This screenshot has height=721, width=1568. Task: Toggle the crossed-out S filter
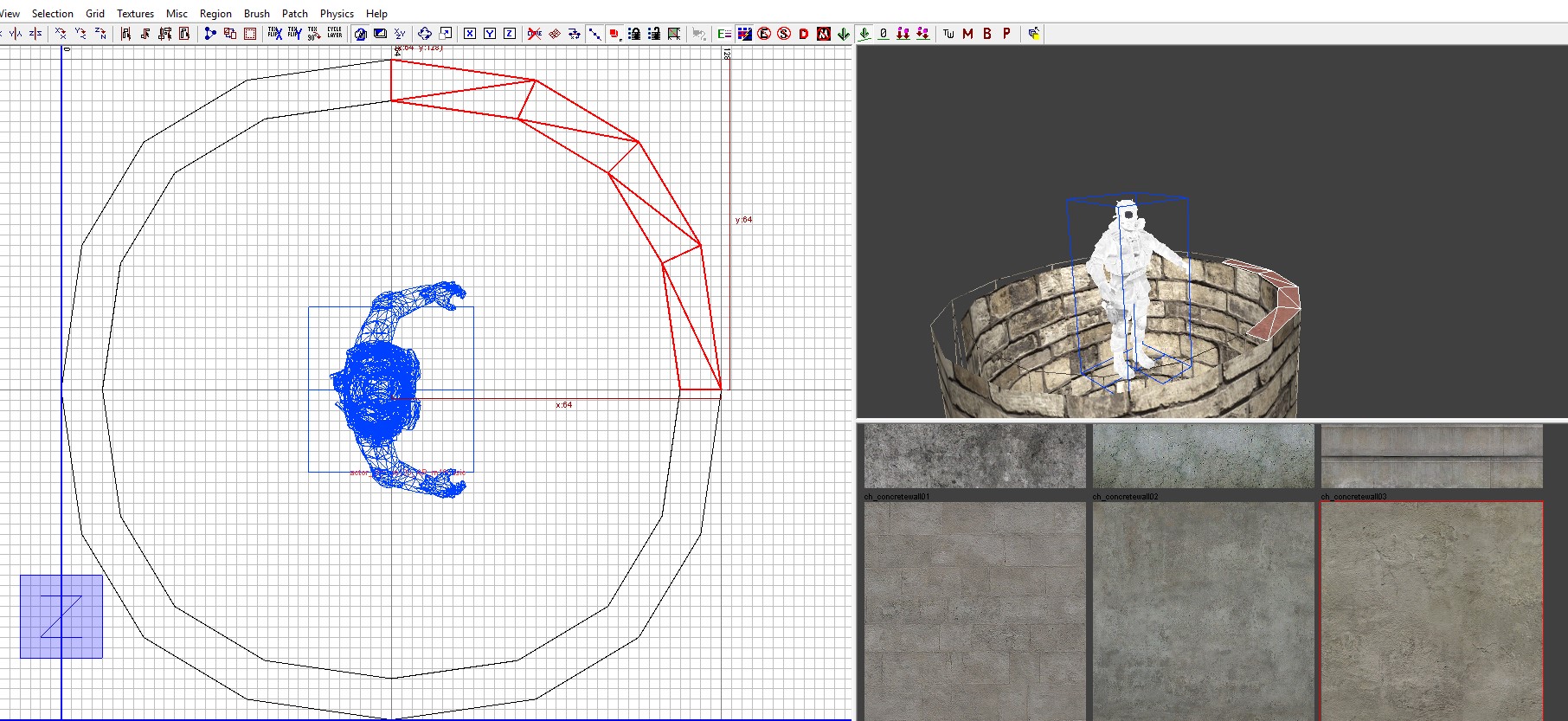(x=784, y=34)
